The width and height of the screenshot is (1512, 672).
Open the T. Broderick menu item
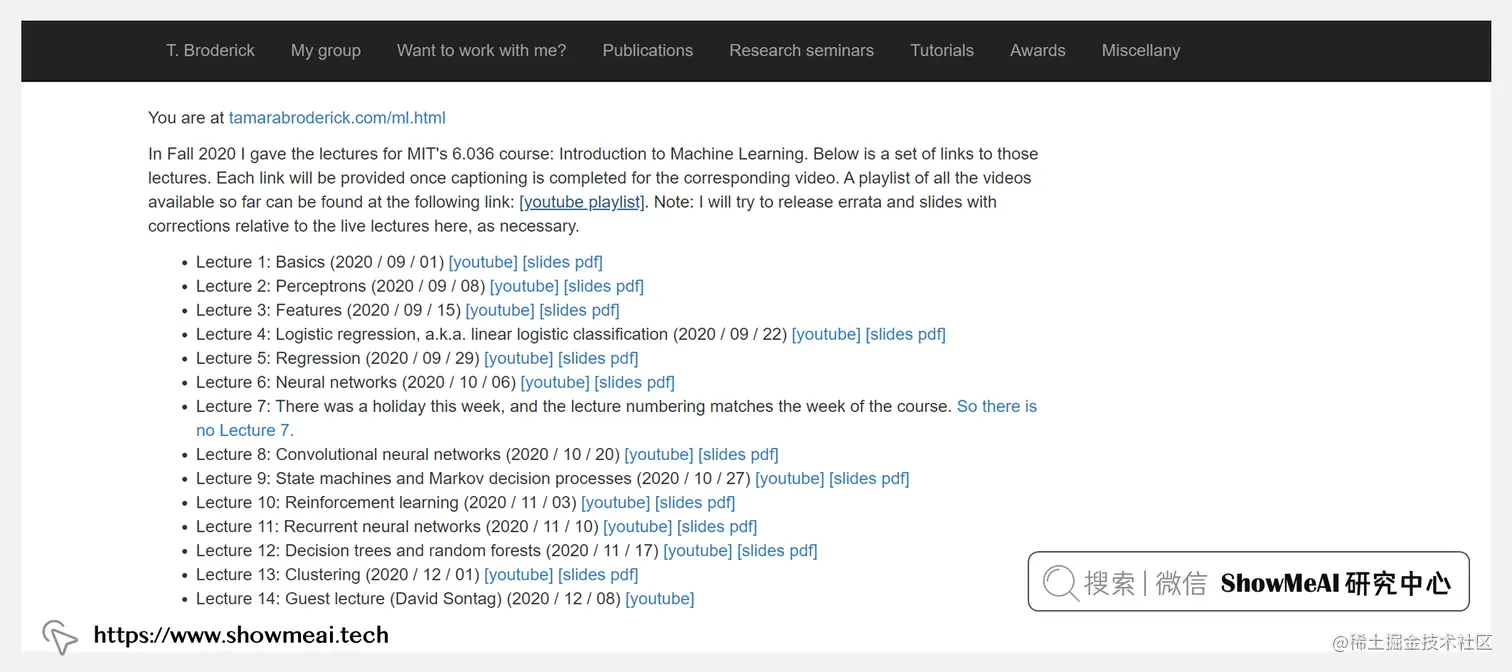(x=210, y=50)
